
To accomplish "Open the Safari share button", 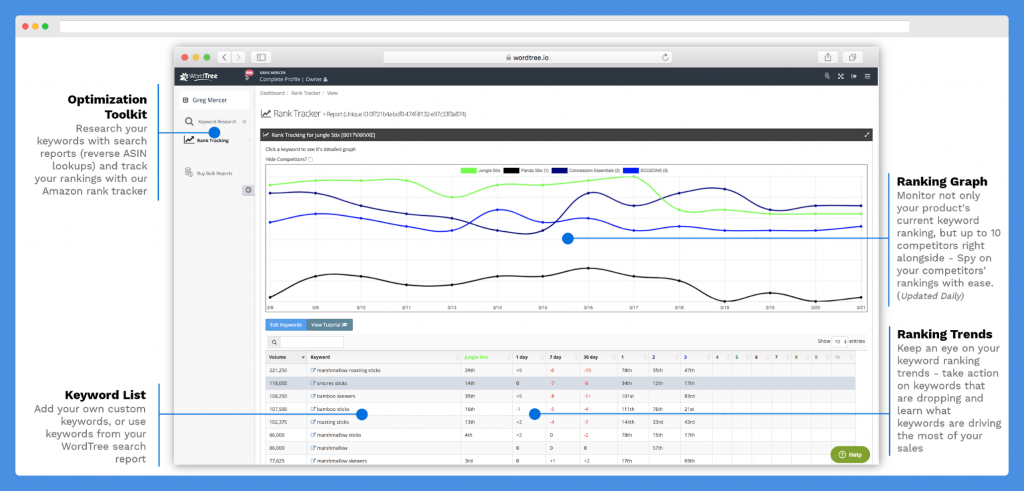I will click(828, 57).
